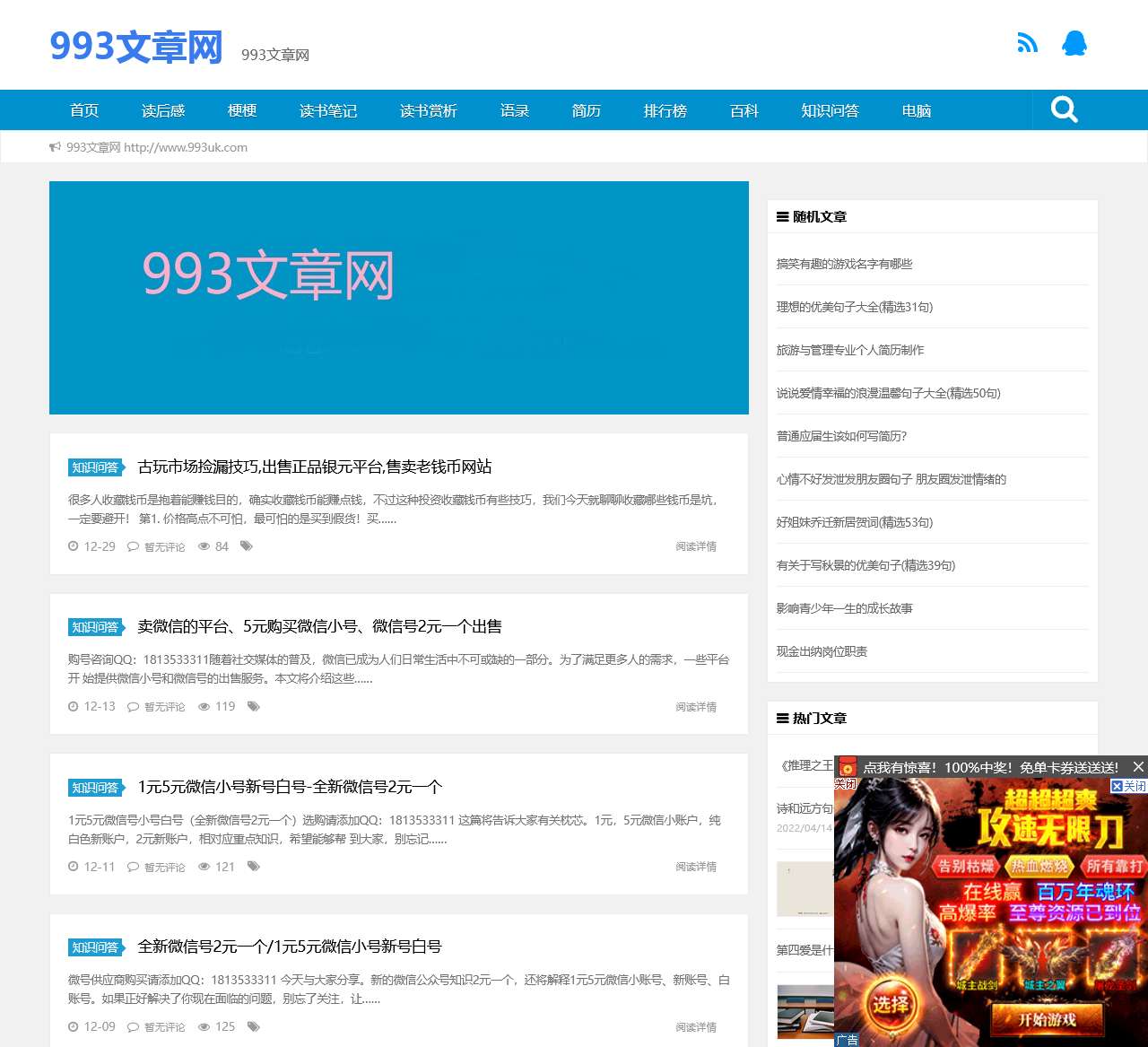Open the RSS feed icon
1148x1047 pixels.
coord(1027,43)
